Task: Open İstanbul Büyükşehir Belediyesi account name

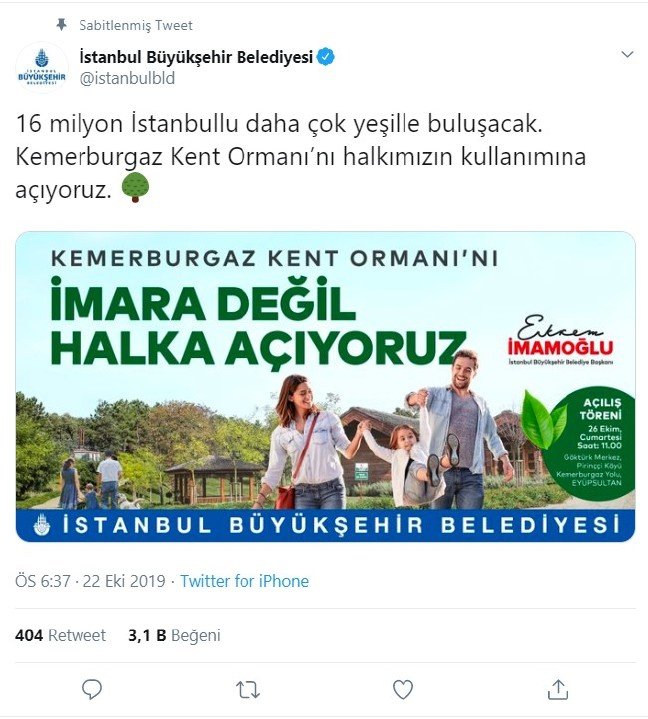Action: (196, 57)
